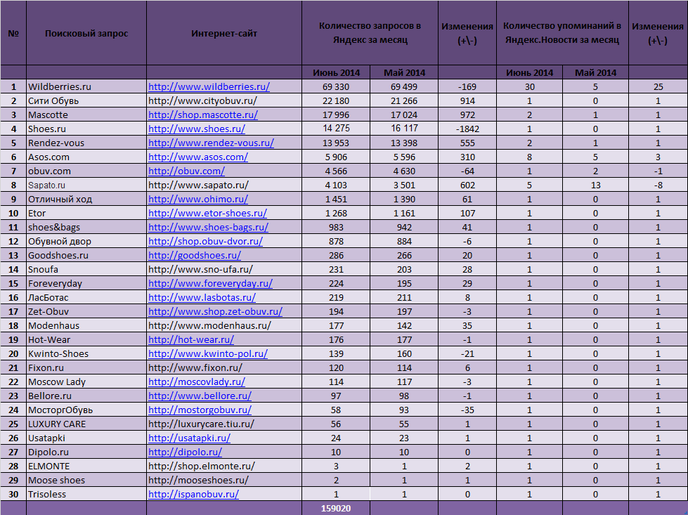Select the 'Mascotte' query cell
Screen dimensions: 688x515
click(x=86, y=114)
